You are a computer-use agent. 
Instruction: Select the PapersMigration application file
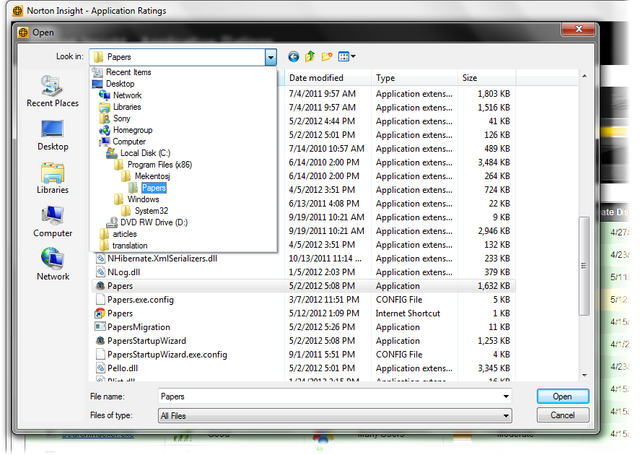pyautogui.click(x=138, y=327)
